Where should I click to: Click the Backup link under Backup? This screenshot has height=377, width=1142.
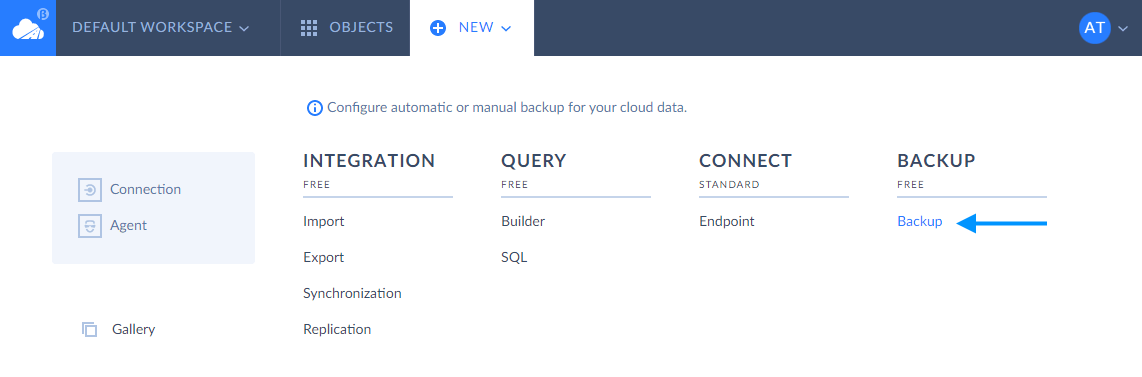pyautogui.click(x=920, y=222)
